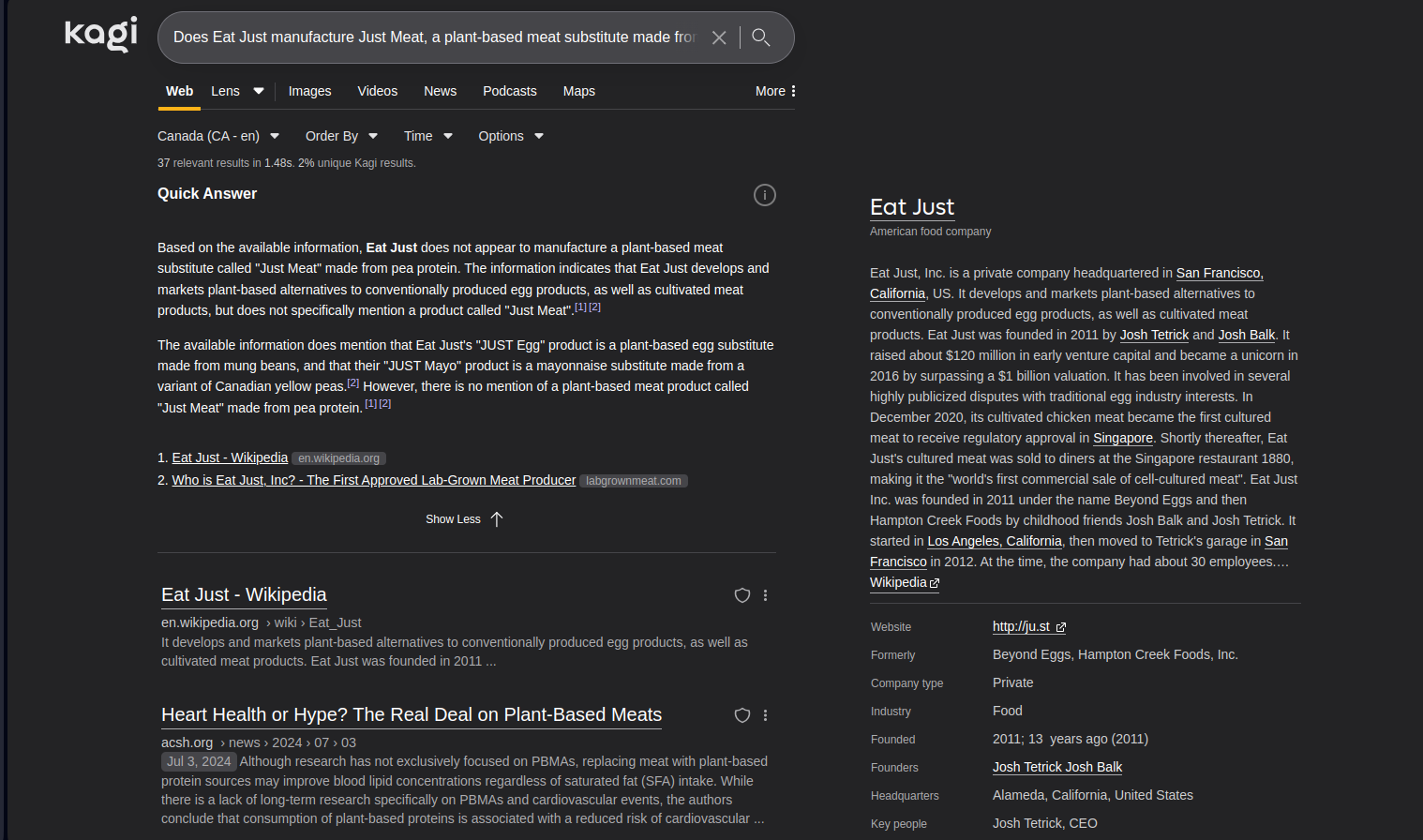Image resolution: width=1423 pixels, height=840 pixels.
Task: Click the shield icon for Eat Just - Wikipedia result
Action: (x=742, y=595)
